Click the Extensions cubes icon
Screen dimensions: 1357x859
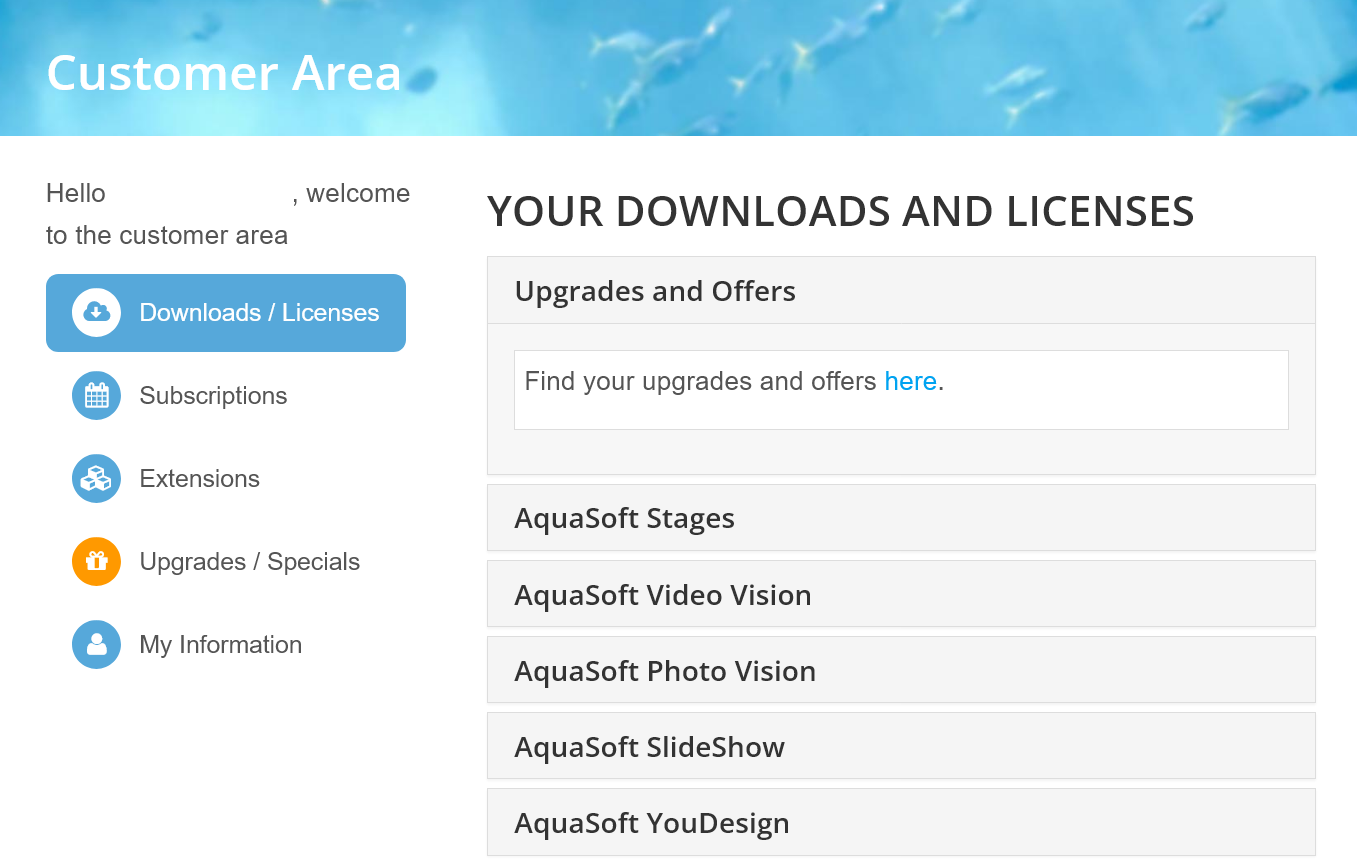(95, 478)
